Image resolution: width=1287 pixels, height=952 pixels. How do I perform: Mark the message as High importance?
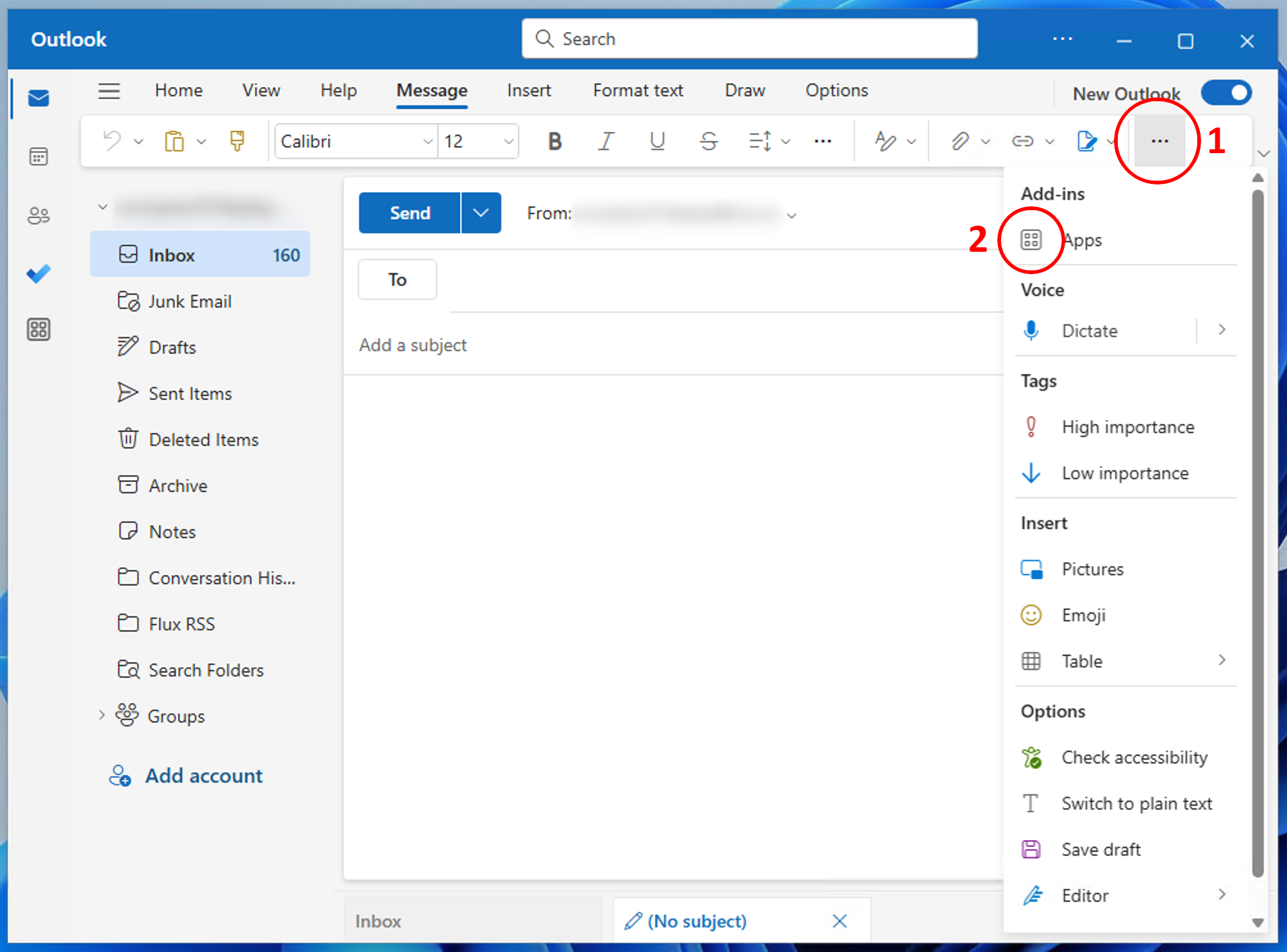click(x=1127, y=427)
